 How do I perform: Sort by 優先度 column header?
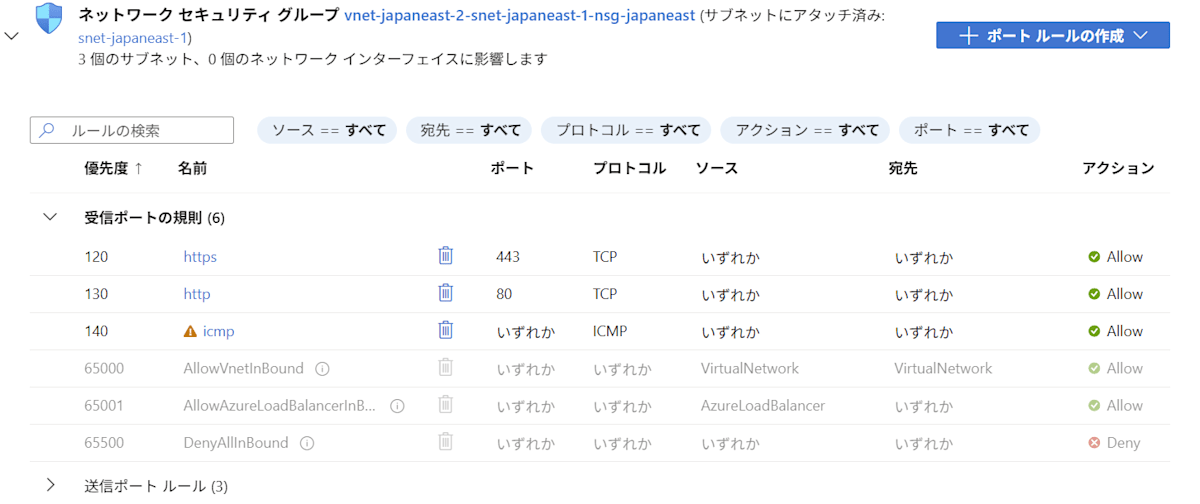(x=113, y=168)
